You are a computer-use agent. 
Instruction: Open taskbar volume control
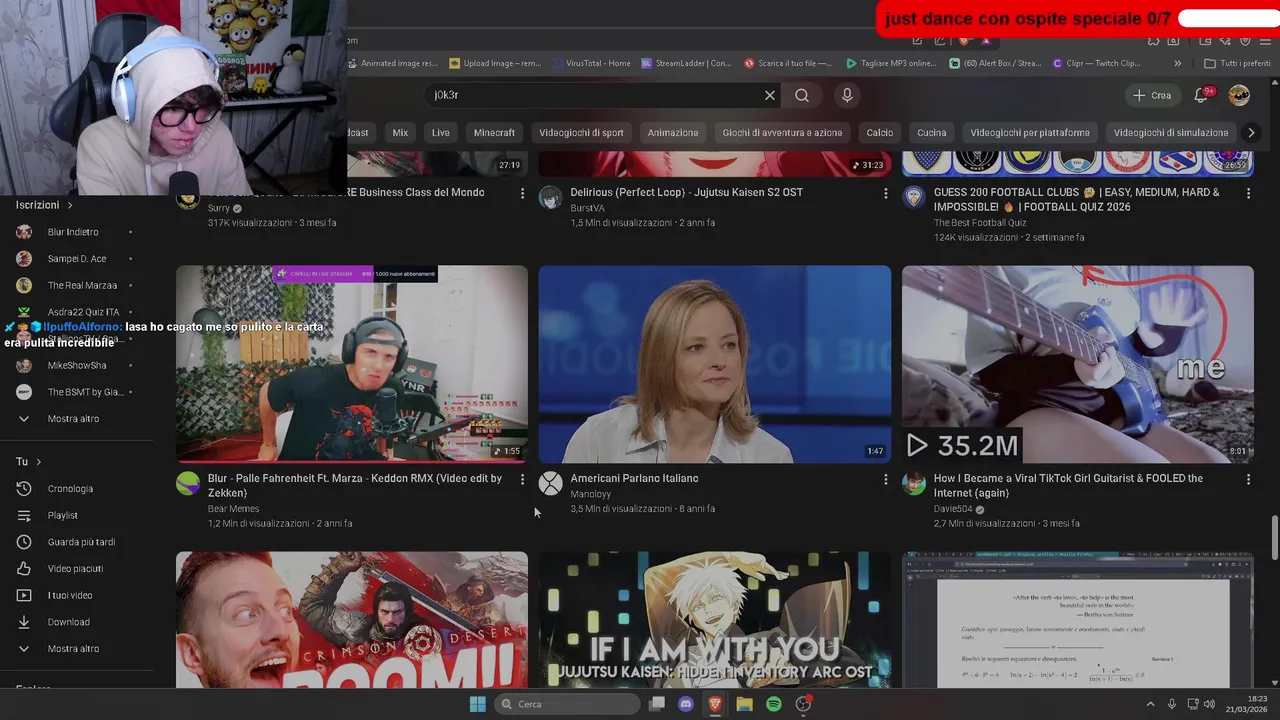[1211, 704]
